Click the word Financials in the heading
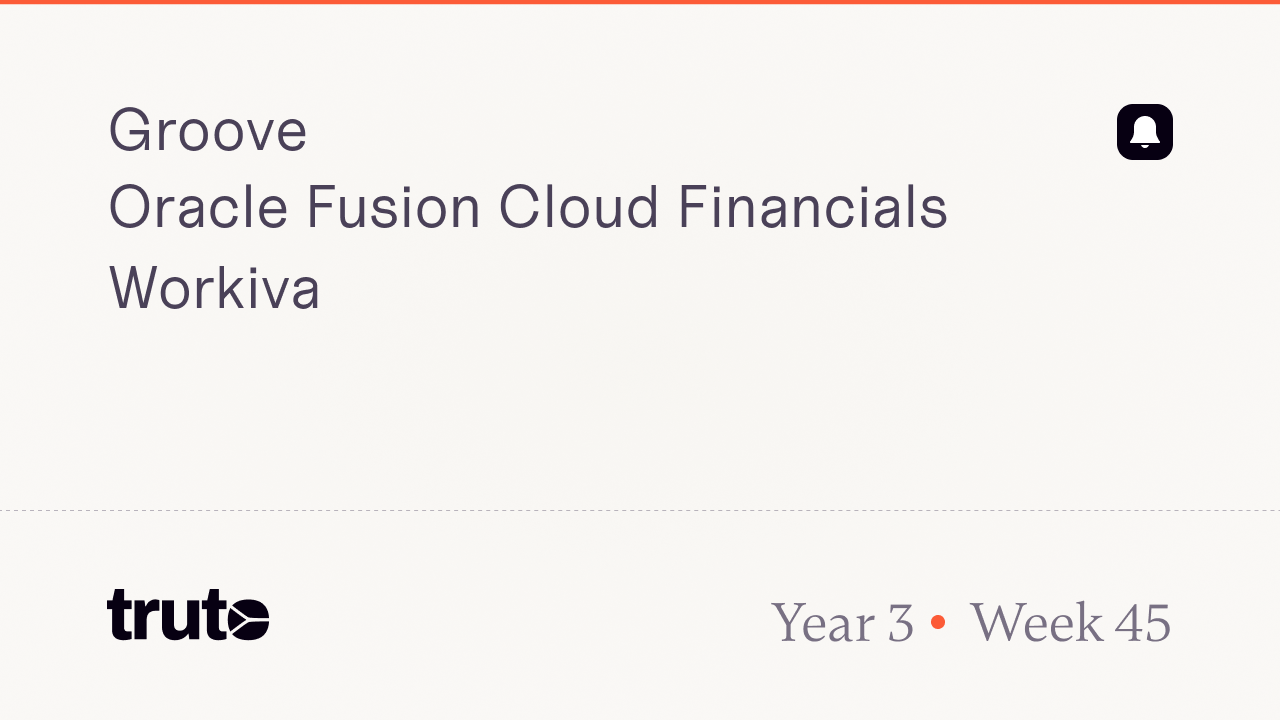Viewport: 1280px width, 720px height. (812, 209)
